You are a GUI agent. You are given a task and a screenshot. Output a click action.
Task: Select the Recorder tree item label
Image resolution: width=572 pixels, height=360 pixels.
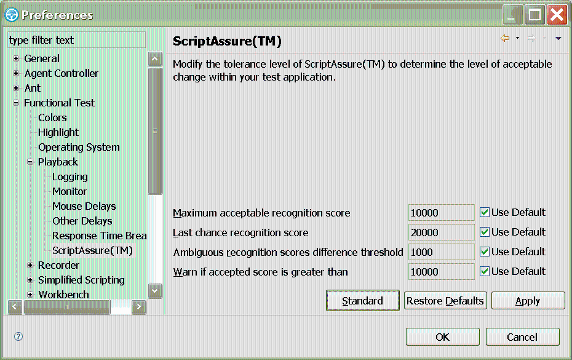coord(58,265)
